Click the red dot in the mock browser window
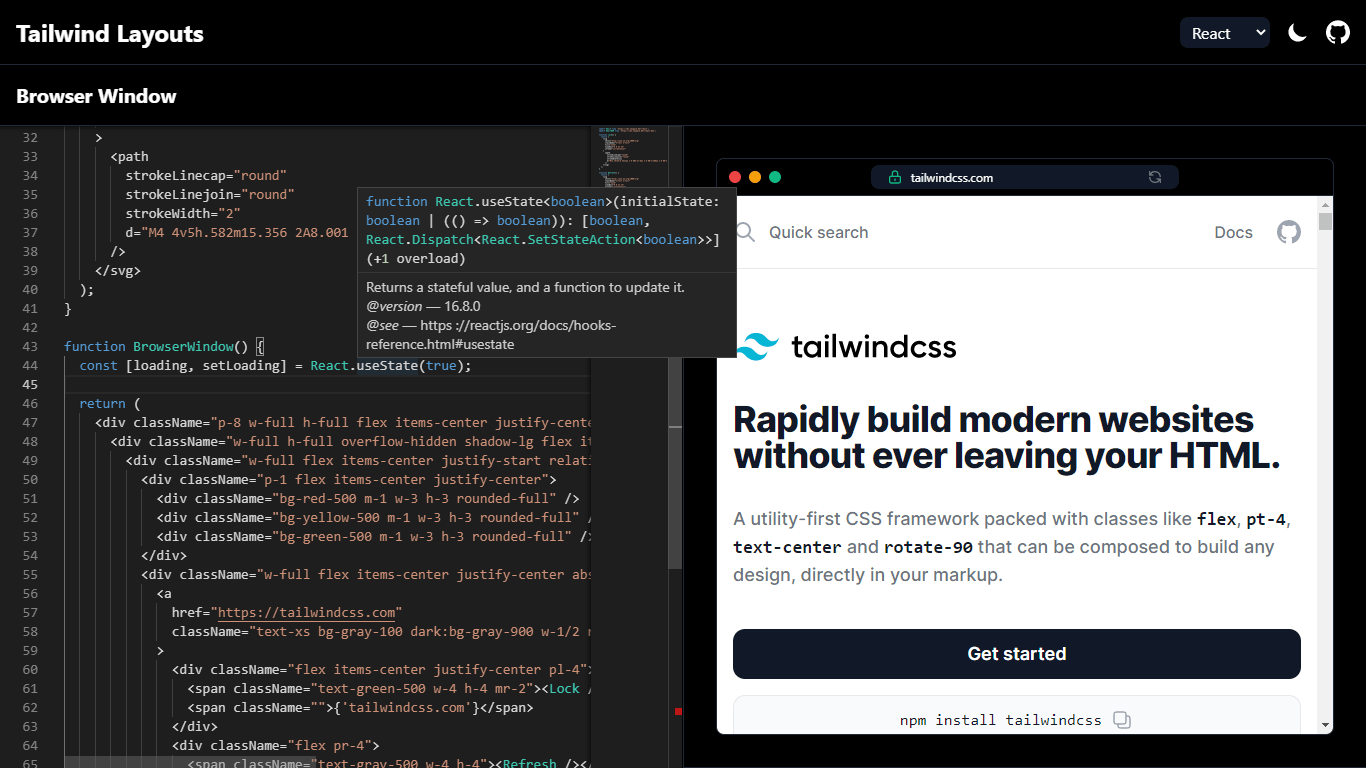1366x768 pixels. click(735, 177)
